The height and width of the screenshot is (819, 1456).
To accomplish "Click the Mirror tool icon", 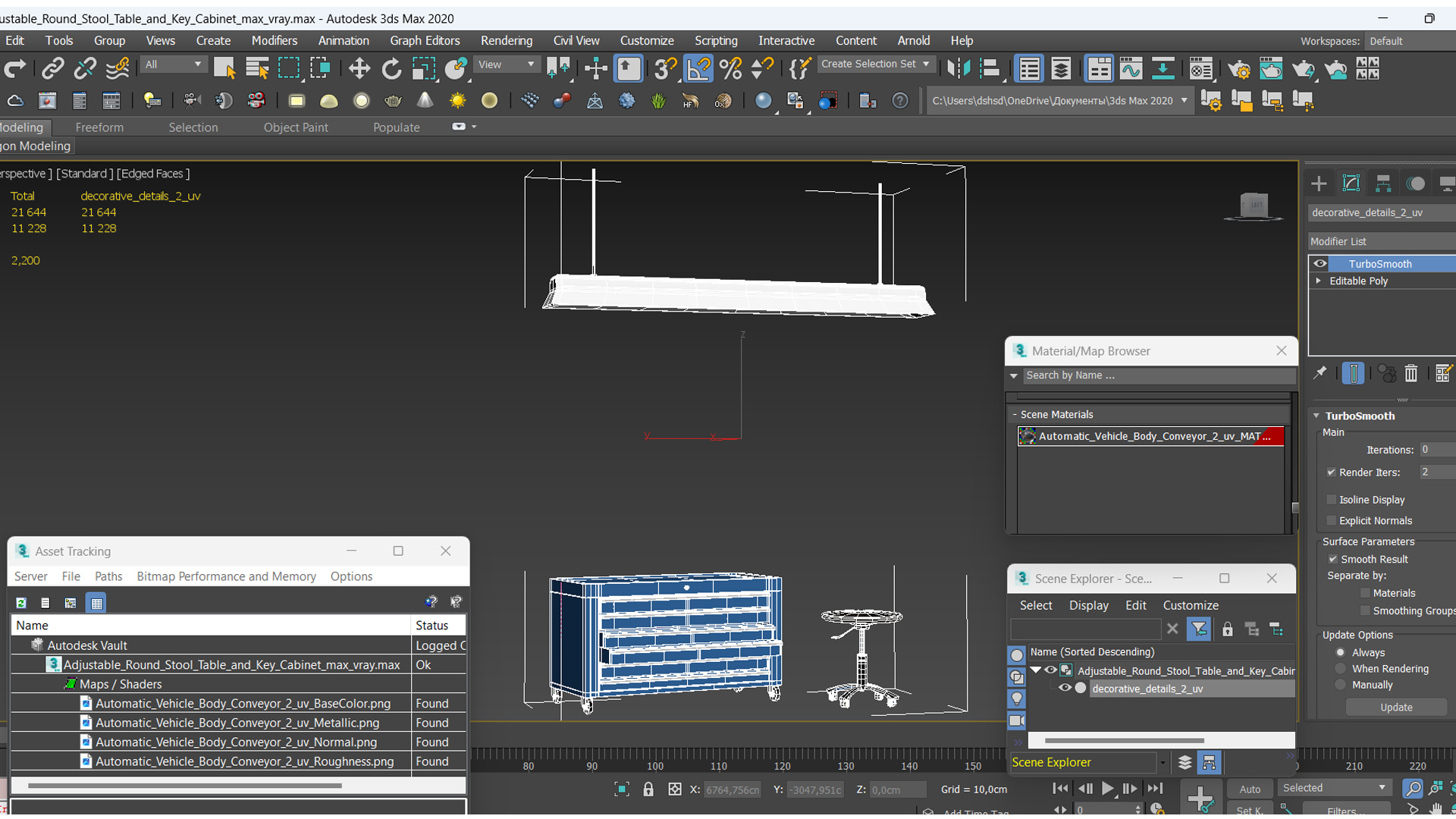I will click(x=959, y=69).
